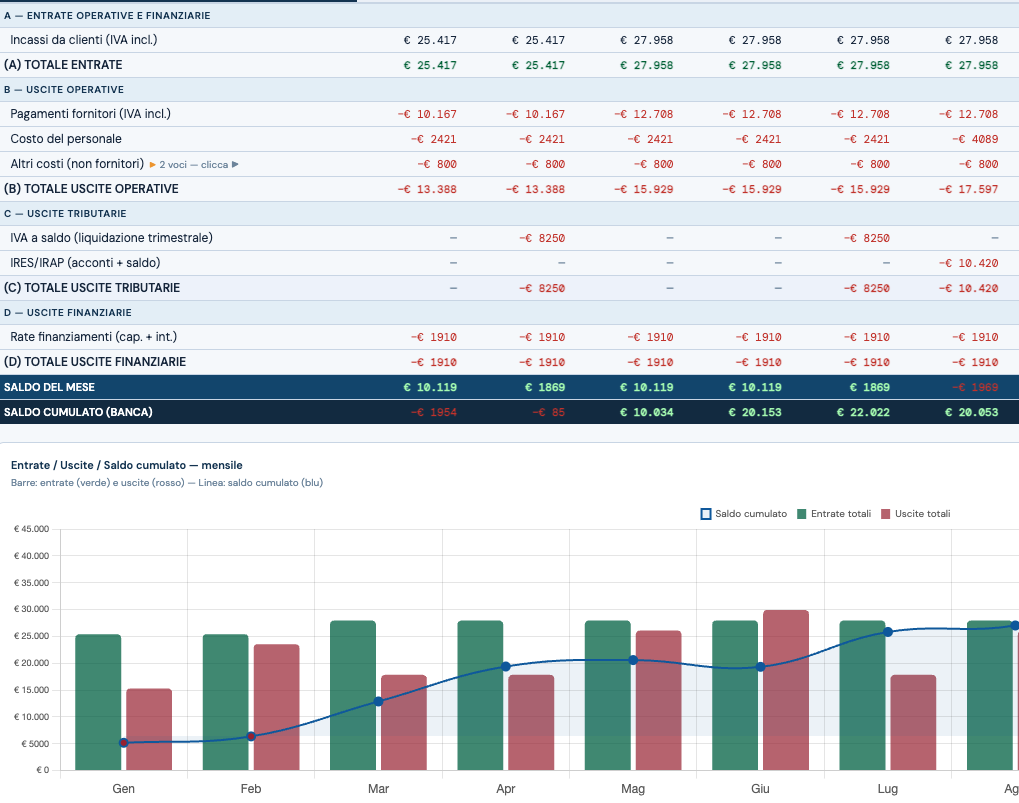
Task: Select the Feb saldo cumulato data point
Action: click(251, 736)
